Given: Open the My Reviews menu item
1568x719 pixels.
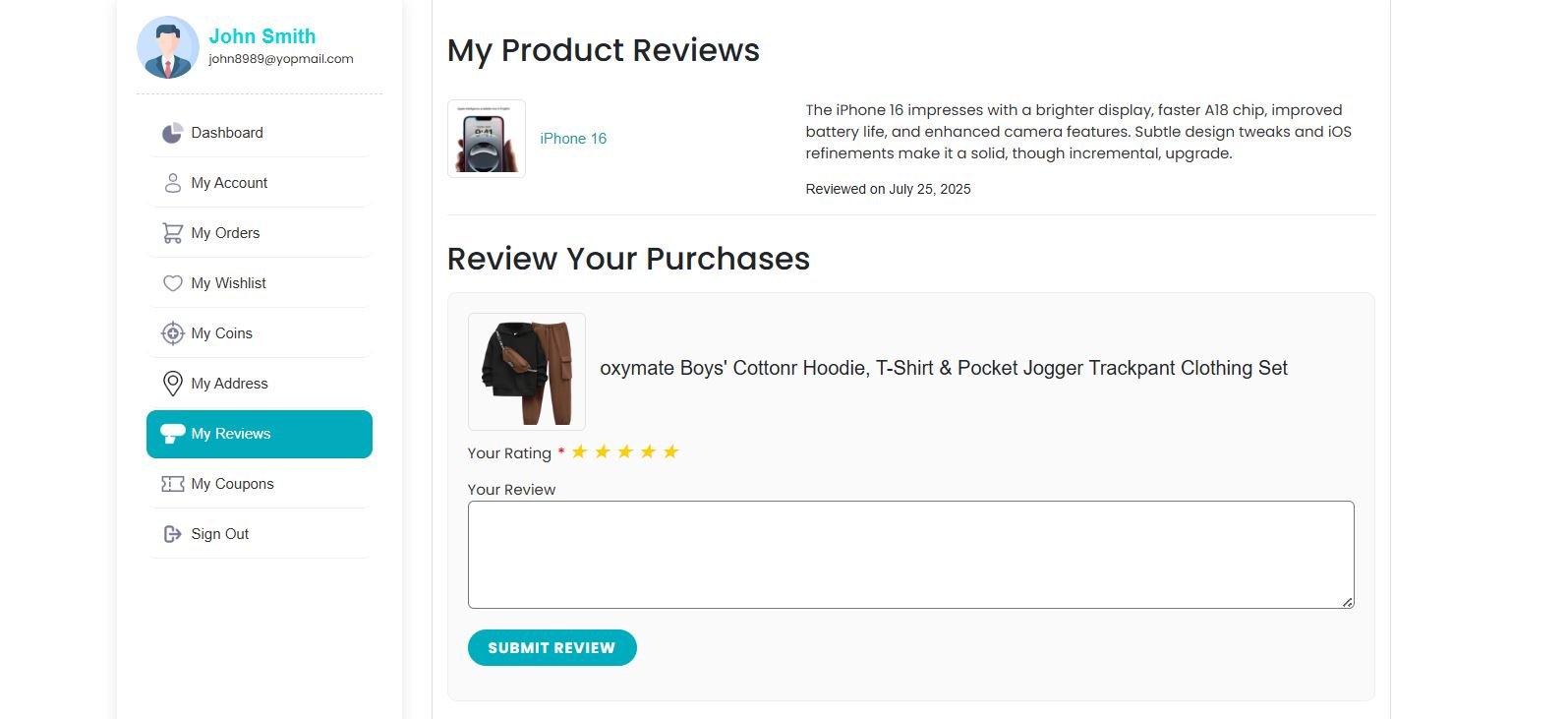Looking at the screenshot, I should click(260, 434).
